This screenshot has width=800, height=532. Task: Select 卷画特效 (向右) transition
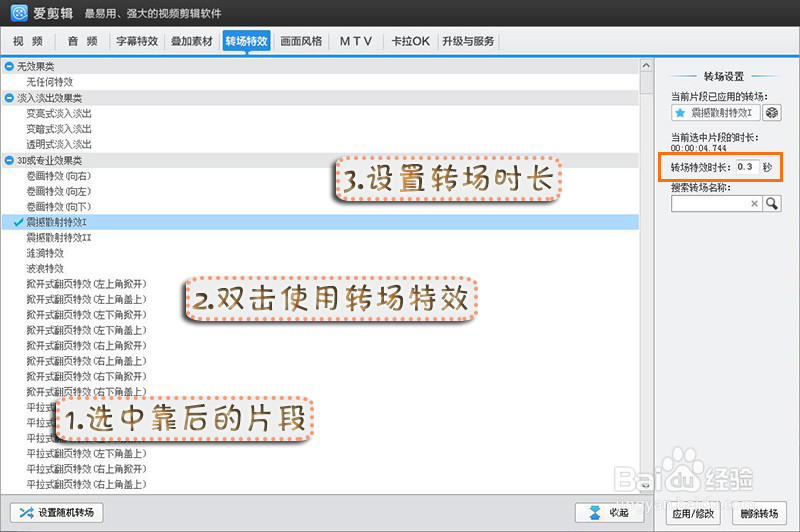[58, 176]
